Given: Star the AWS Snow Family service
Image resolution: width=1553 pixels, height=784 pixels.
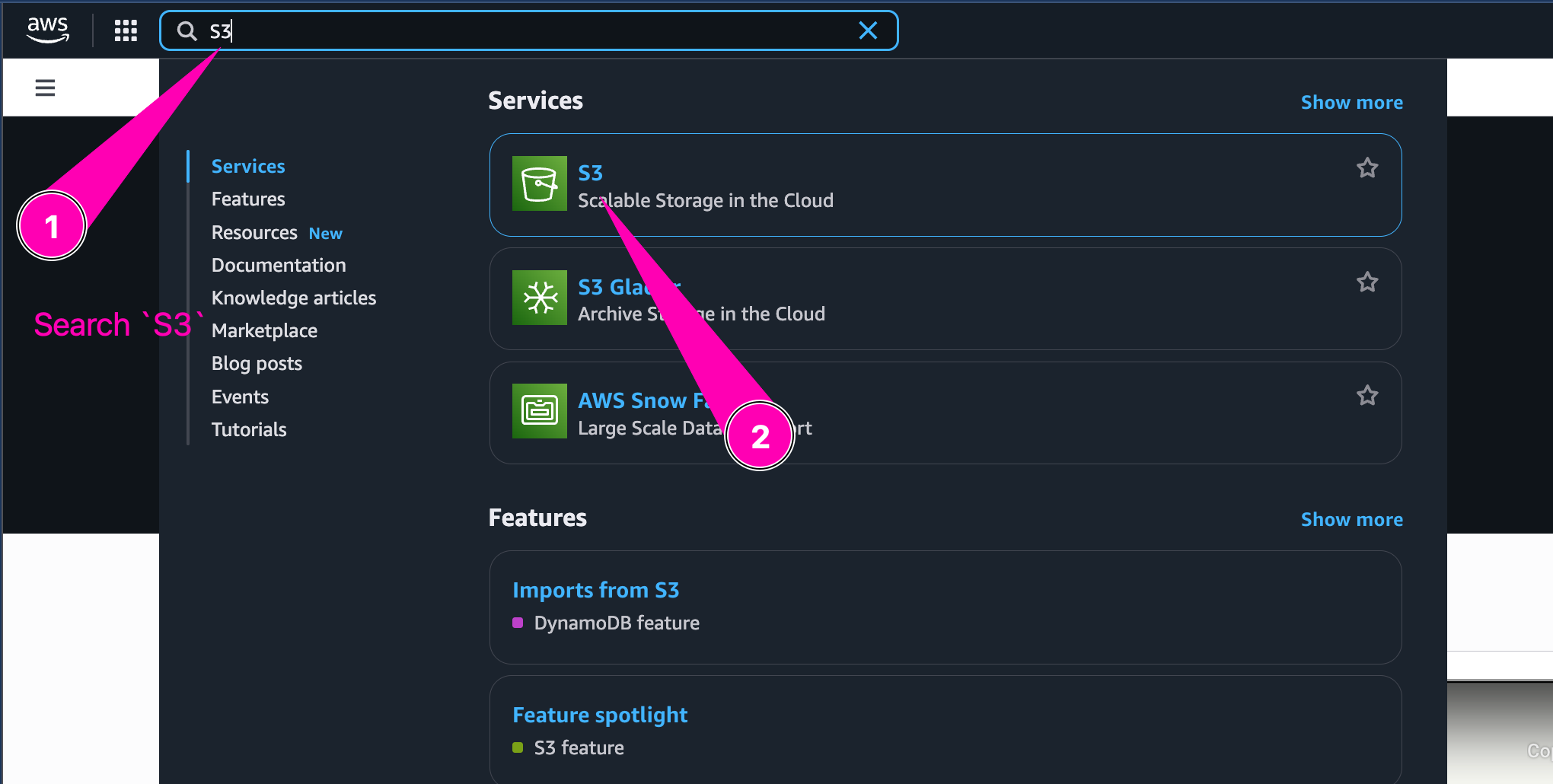Looking at the screenshot, I should (x=1367, y=396).
